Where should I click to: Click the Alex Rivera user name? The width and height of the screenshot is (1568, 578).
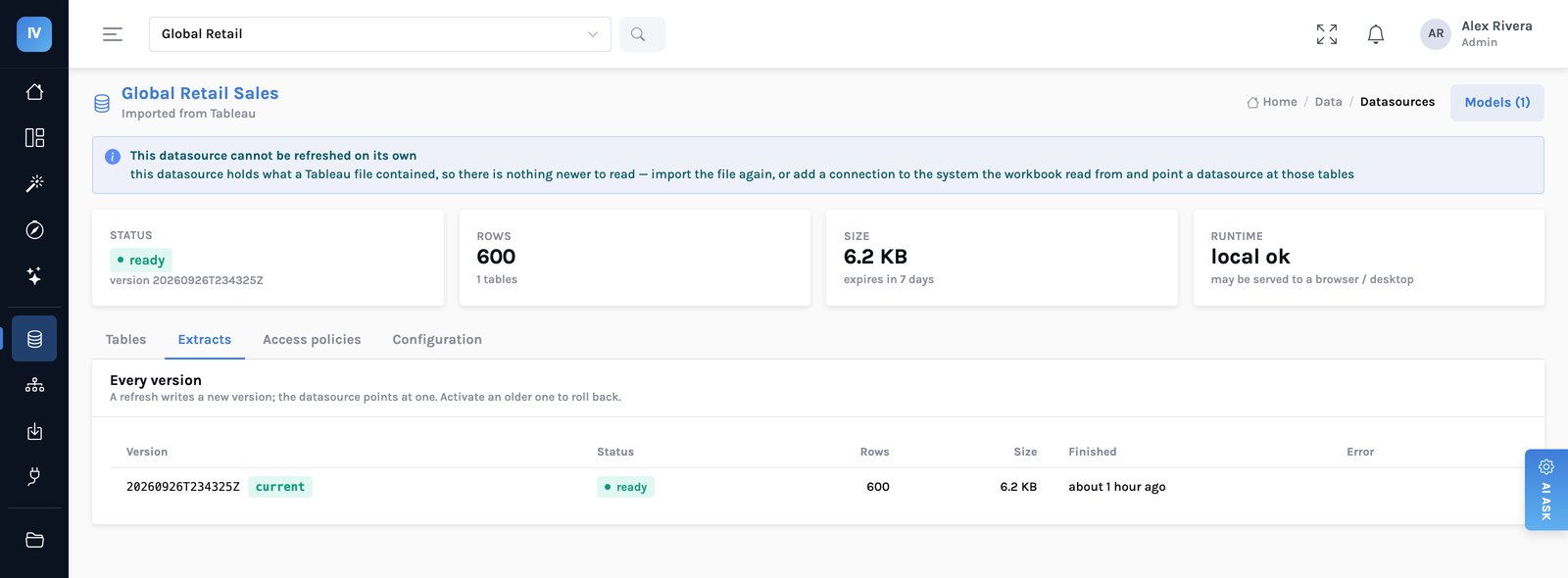pyautogui.click(x=1496, y=26)
